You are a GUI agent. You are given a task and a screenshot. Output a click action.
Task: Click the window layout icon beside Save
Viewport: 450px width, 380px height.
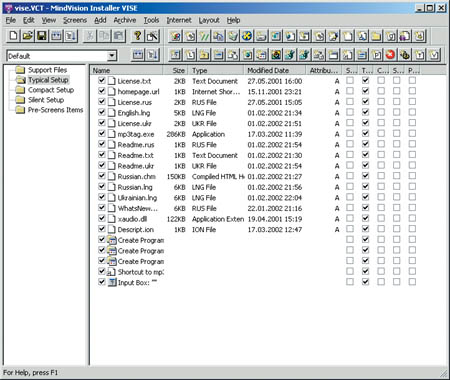click(x=56, y=36)
